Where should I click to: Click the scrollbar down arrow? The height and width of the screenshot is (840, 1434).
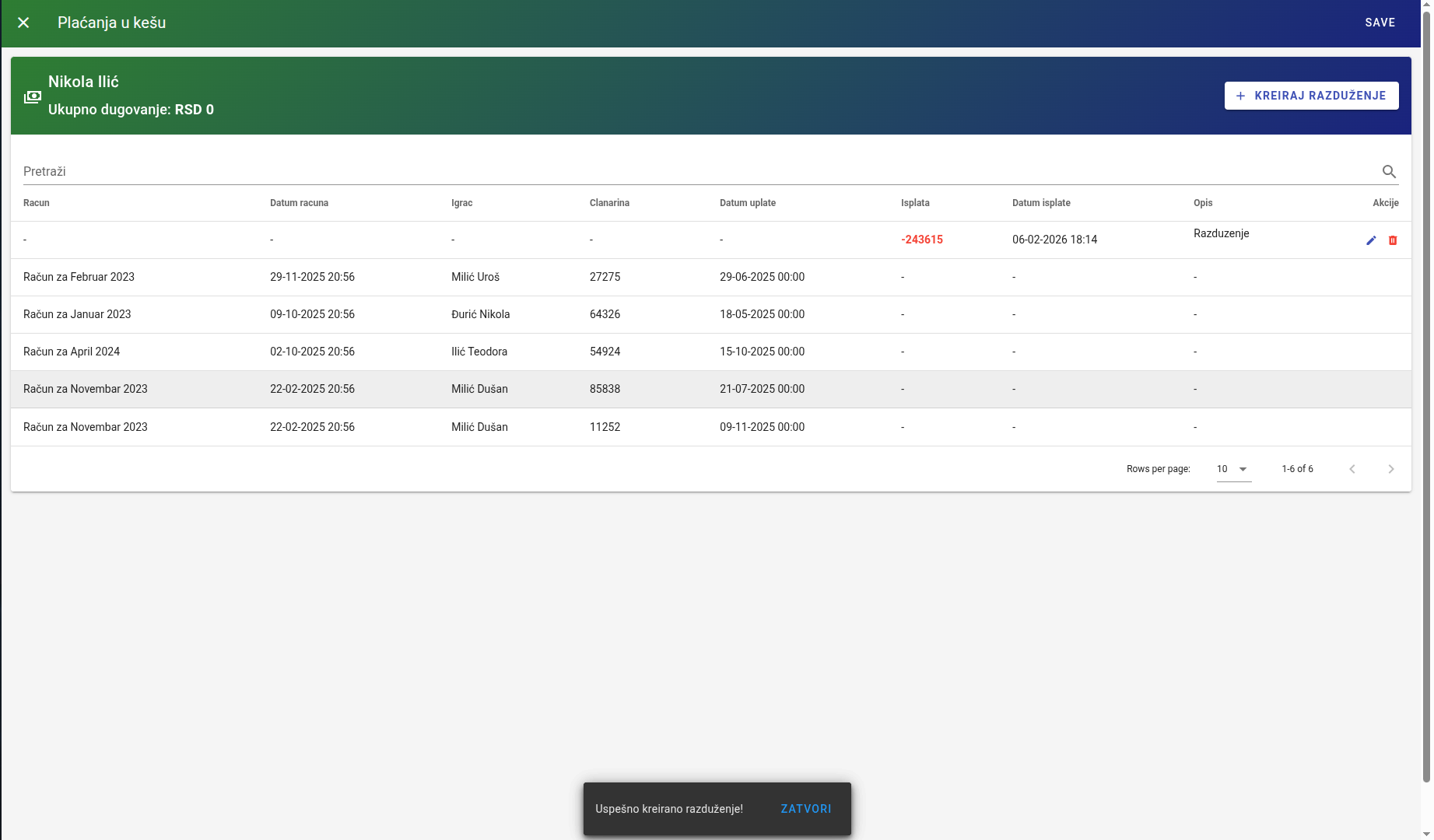pos(1426,834)
